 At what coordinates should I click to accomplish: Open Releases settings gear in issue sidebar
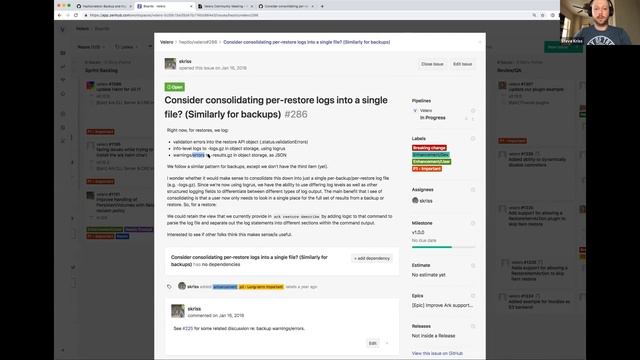473,327
